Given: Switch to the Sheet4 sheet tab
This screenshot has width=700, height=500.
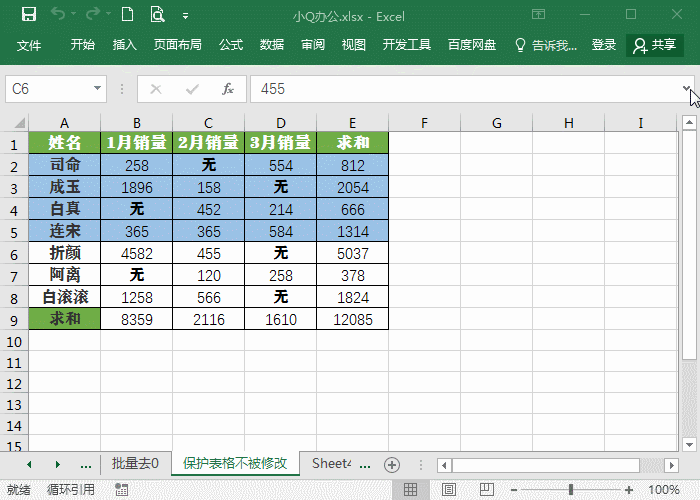Looking at the screenshot, I should tap(331, 463).
